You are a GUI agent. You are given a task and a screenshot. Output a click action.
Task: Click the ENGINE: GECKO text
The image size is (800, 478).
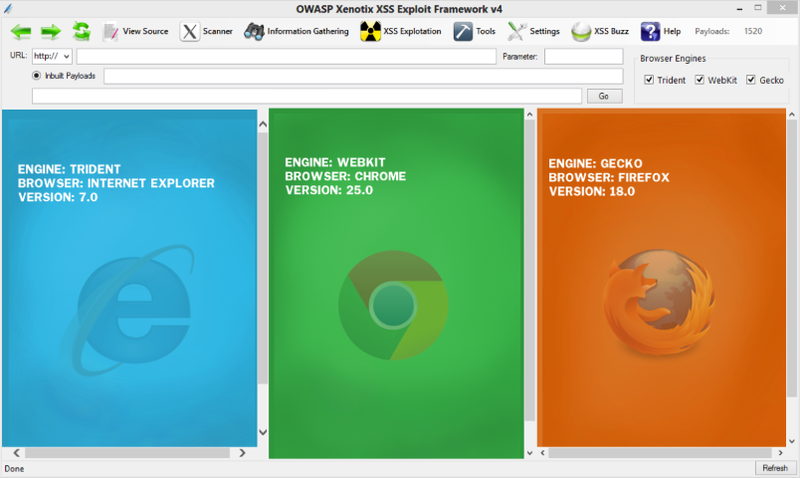(x=595, y=164)
